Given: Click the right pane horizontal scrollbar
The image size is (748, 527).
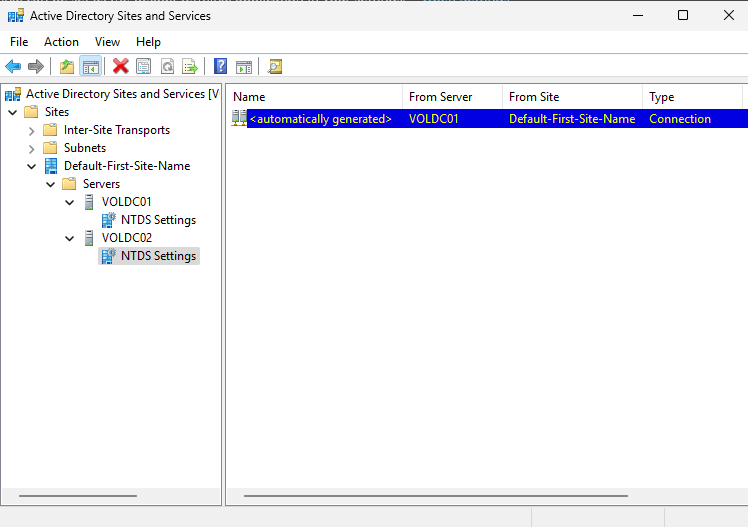Looking at the screenshot, I should click(x=435, y=496).
